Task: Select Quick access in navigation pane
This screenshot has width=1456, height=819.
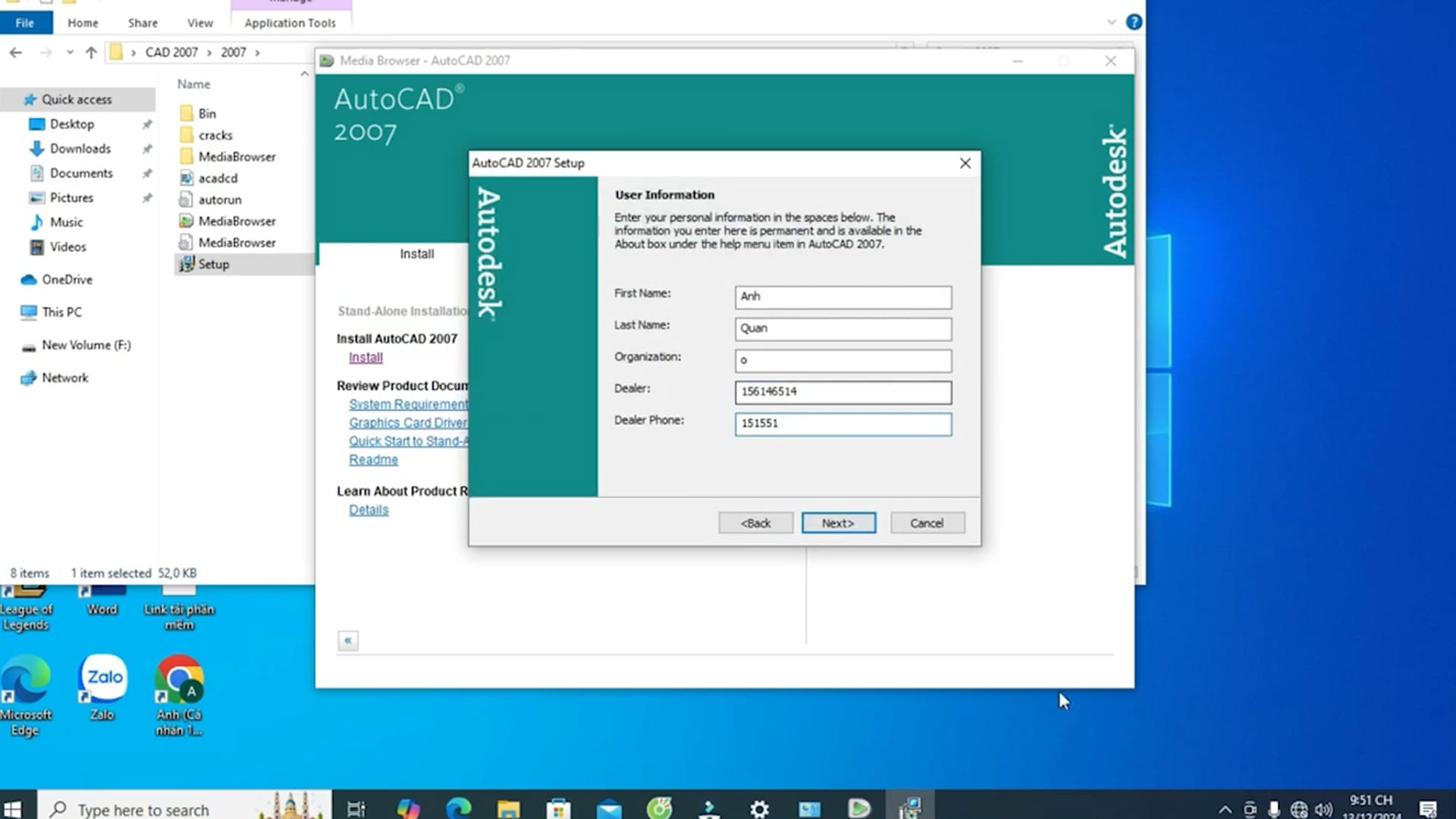Action: [77, 99]
